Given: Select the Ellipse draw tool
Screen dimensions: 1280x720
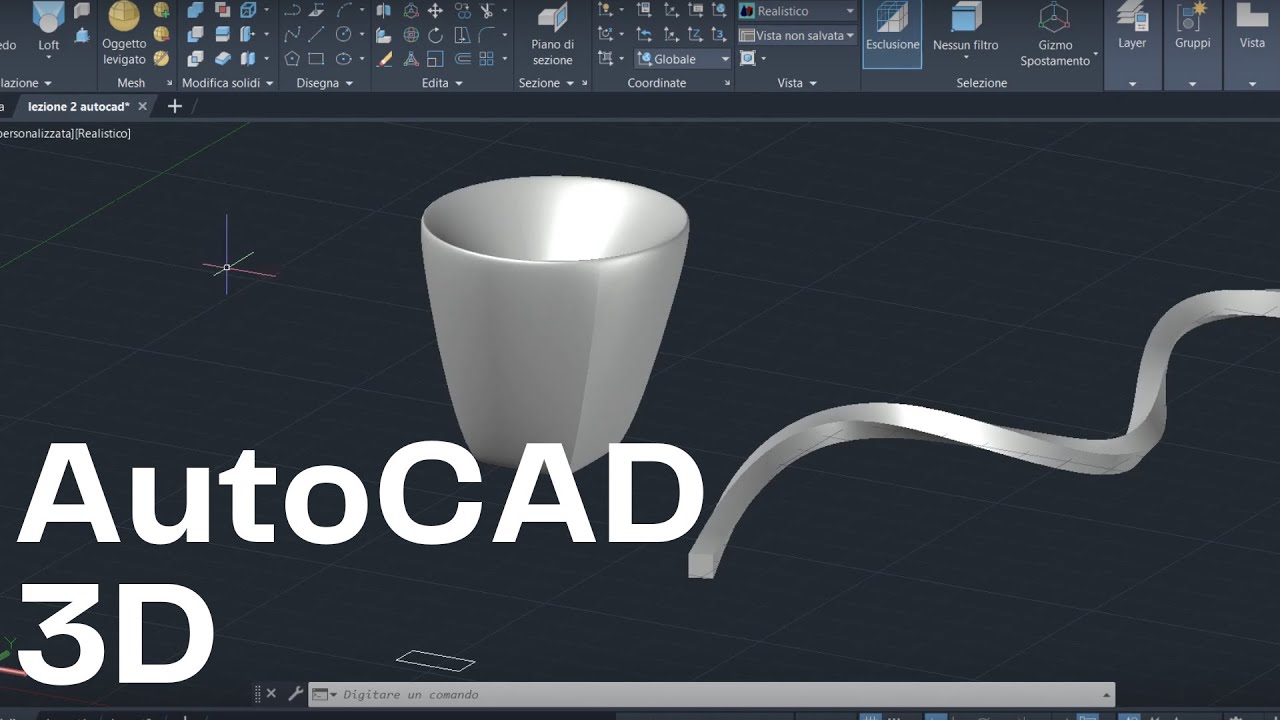Looking at the screenshot, I should (343, 59).
